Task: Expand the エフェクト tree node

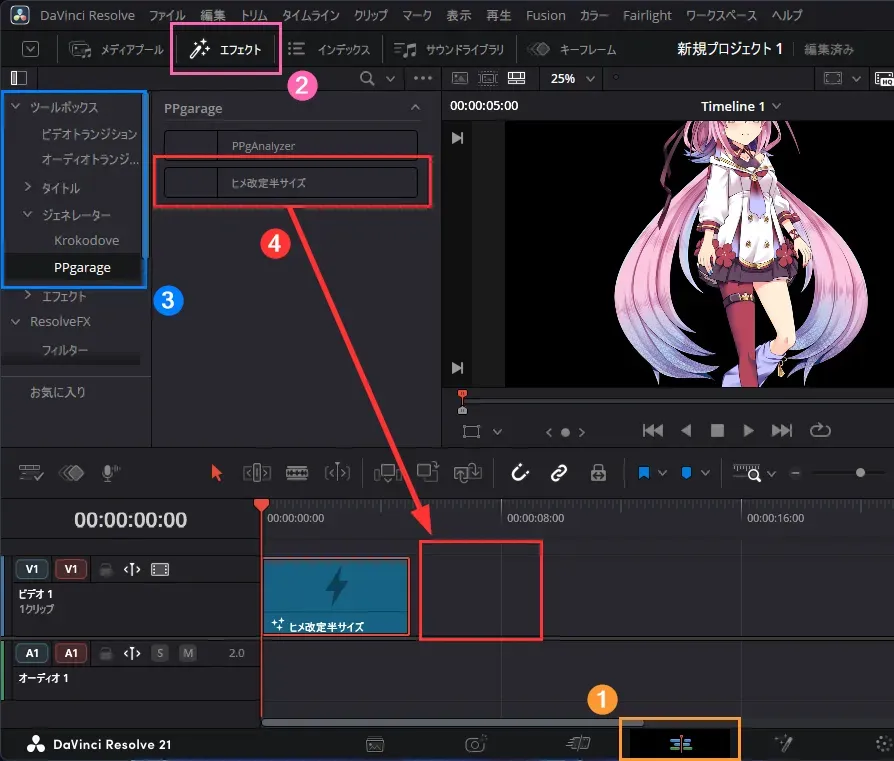Action: (27, 295)
